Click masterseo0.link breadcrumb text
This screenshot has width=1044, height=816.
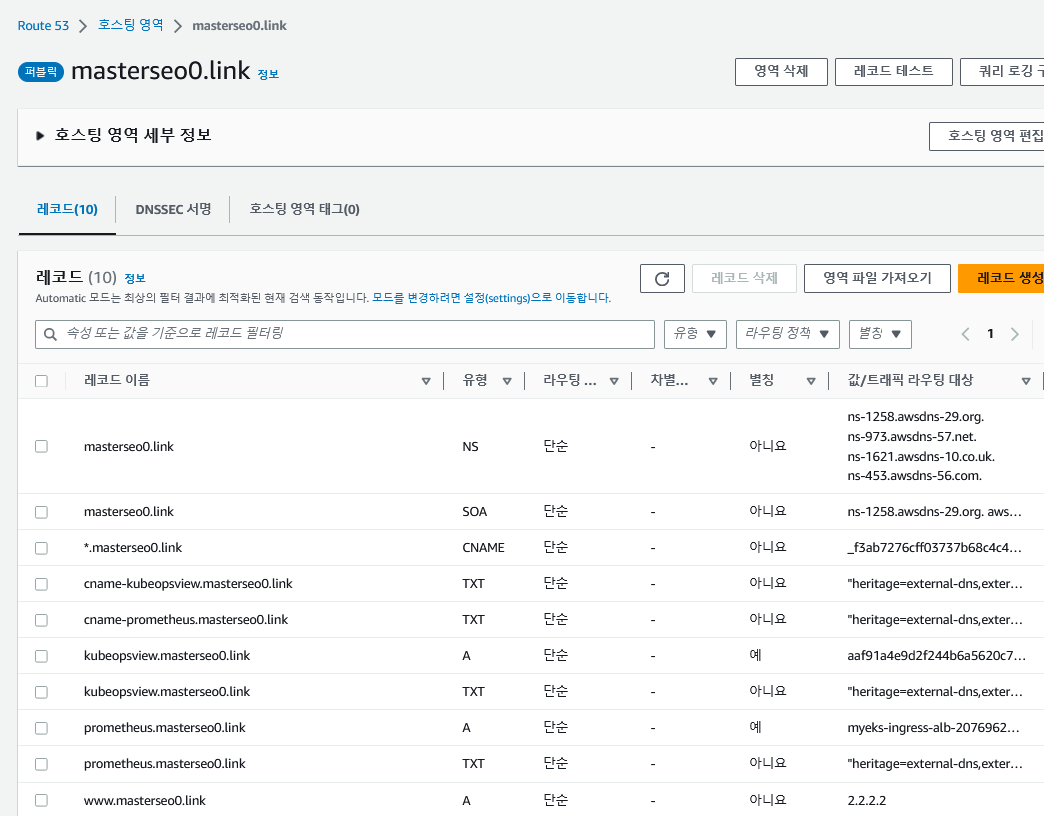[x=239, y=26]
